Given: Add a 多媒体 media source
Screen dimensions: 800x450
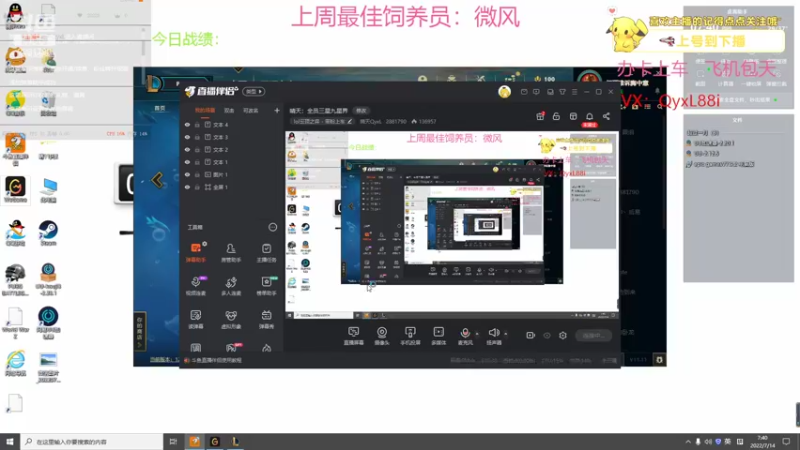Looking at the screenshot, I should (x=438, y=336).
